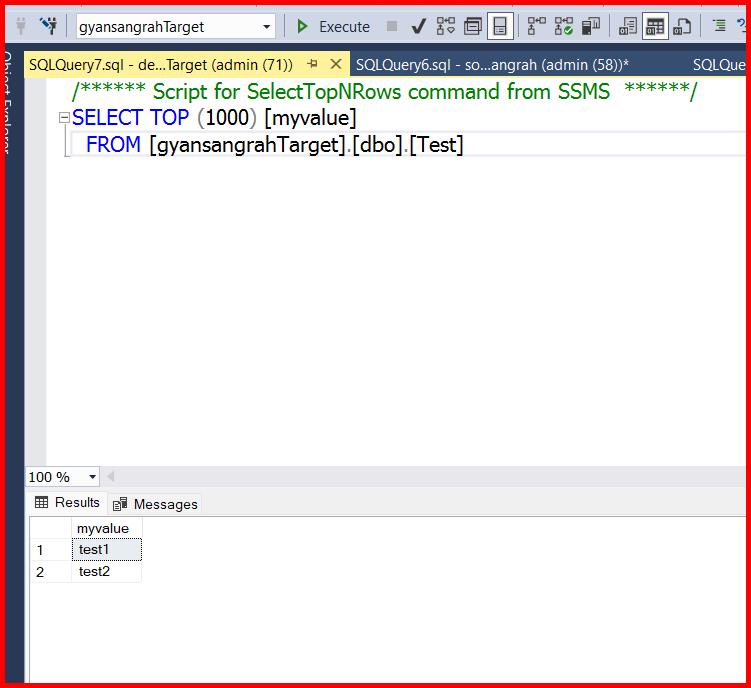Click [dbo] in the FROM clause
The width and height of the screenshot is (751, 688).
[x=378, y=145]
